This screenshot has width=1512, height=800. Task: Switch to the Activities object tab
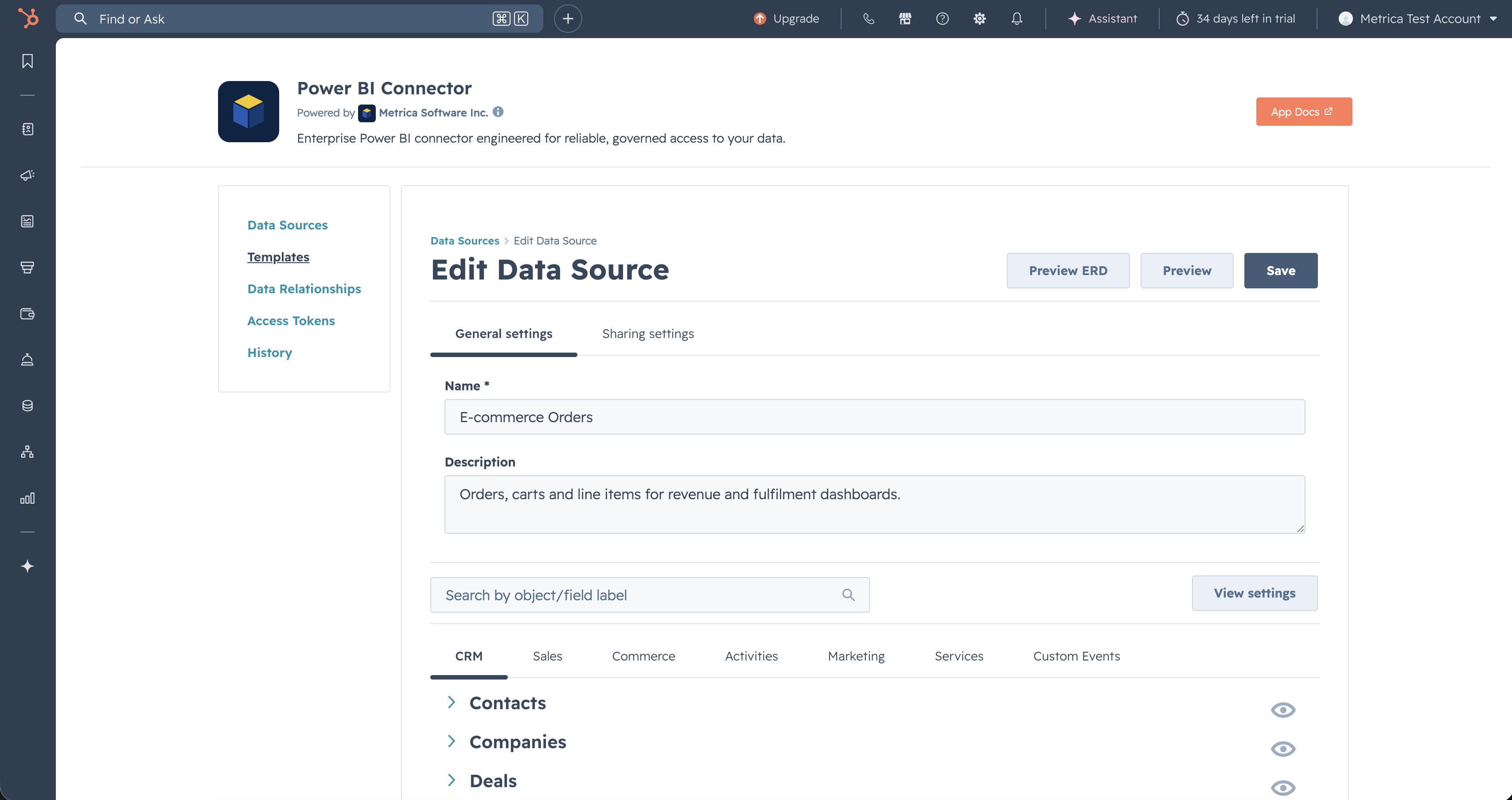click(751, 656)
